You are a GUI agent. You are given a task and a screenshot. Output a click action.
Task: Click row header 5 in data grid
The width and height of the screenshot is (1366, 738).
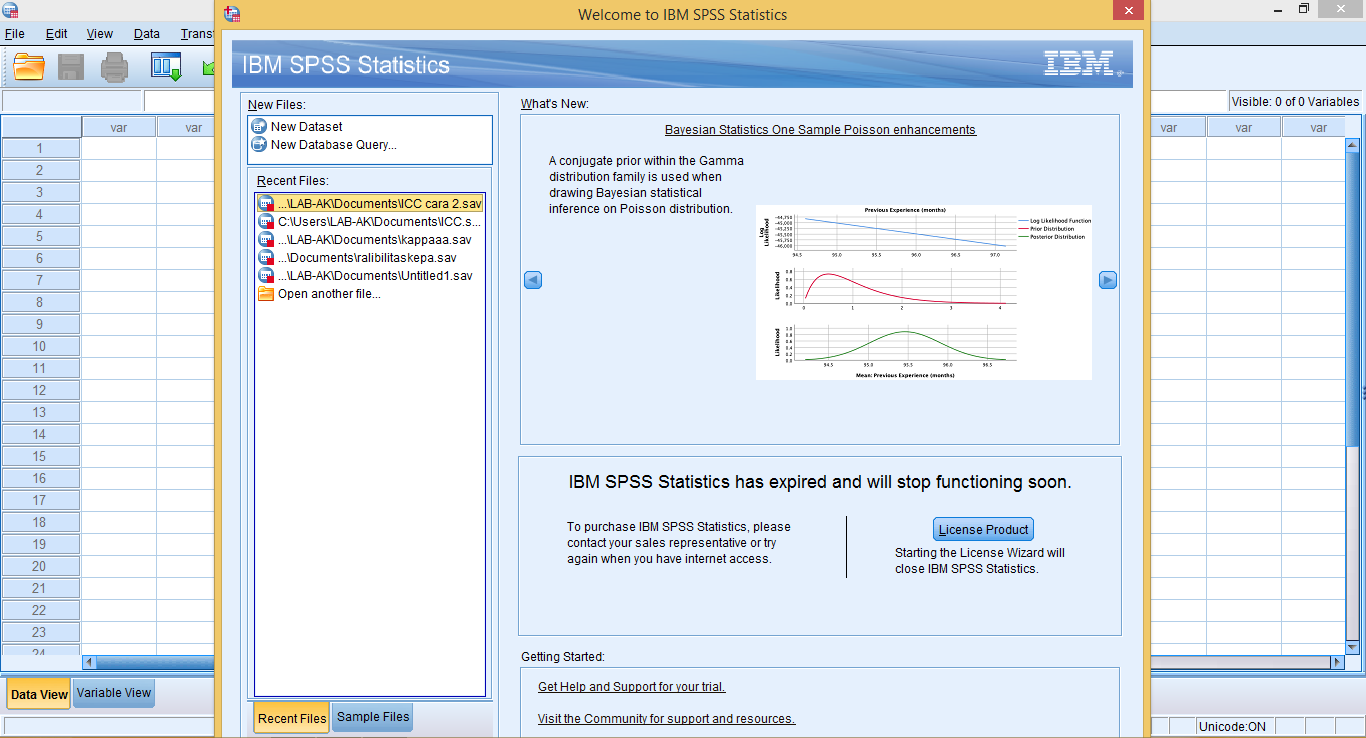[40, 237]
